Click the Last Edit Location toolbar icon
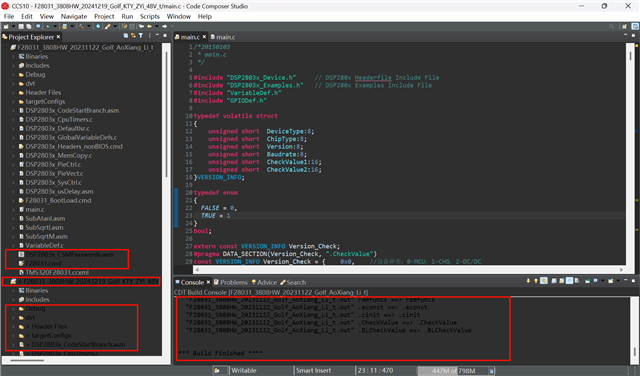 [141, 26]
